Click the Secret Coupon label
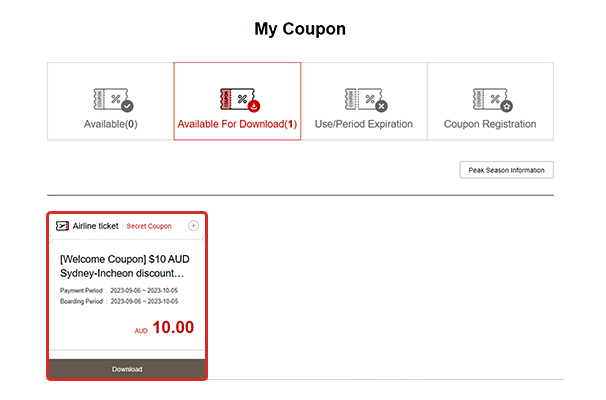 click(149, 226)
